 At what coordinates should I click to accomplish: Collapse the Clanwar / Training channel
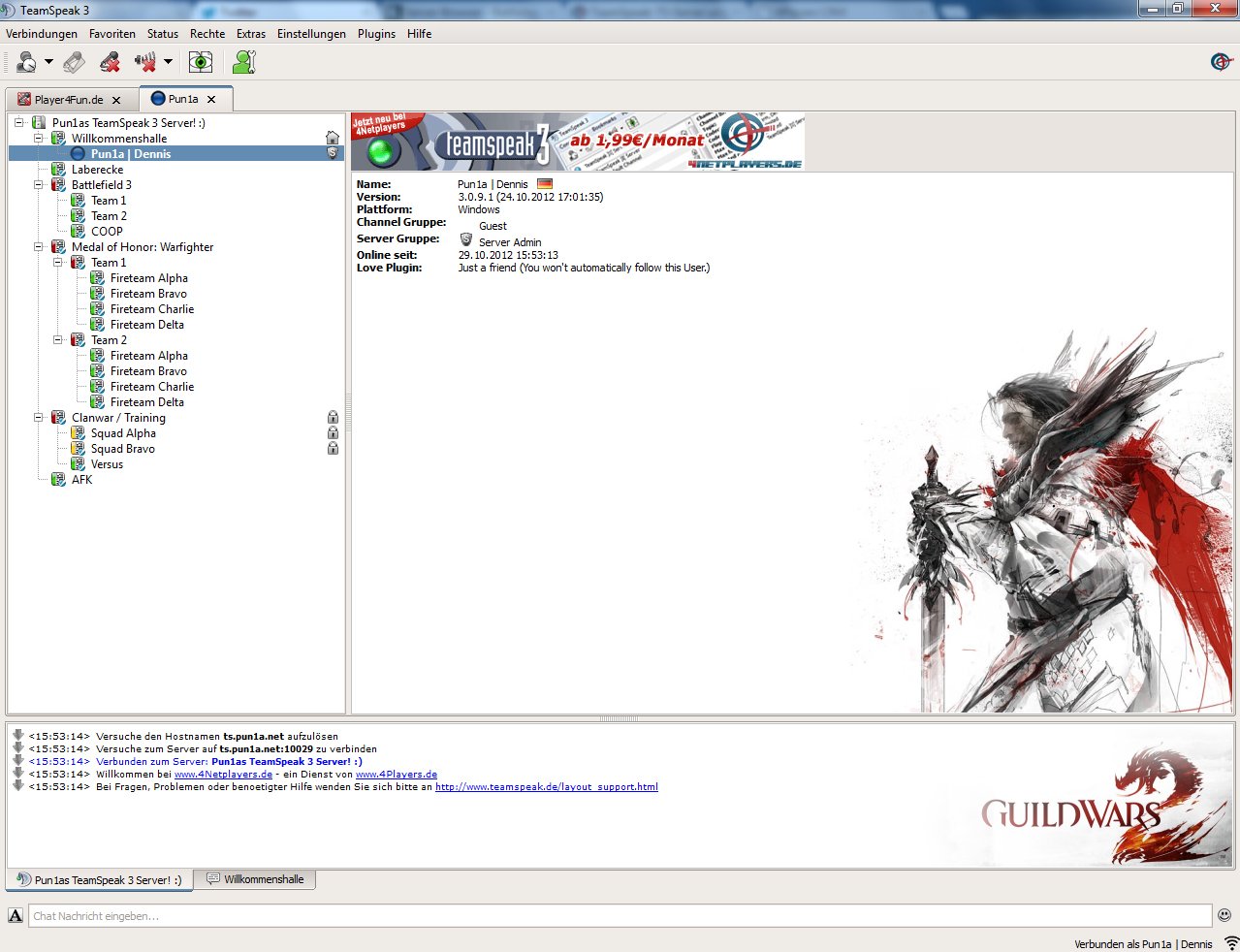(39, 418)
